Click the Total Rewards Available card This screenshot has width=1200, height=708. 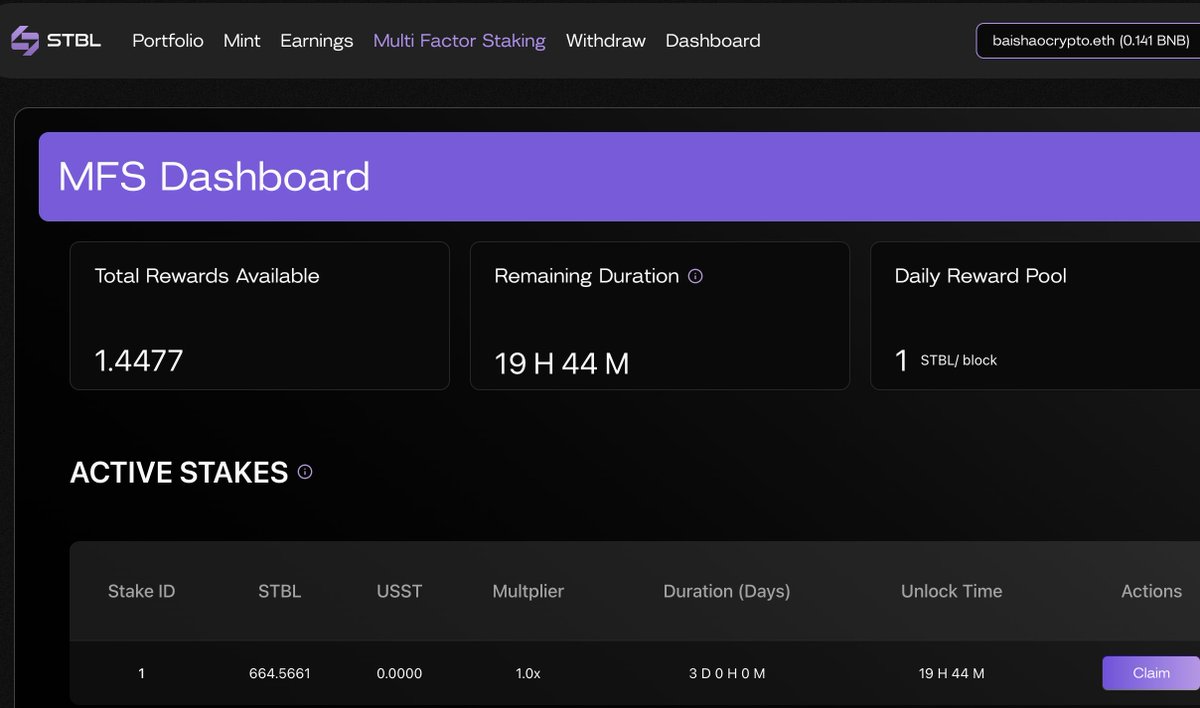pyautogui.click(x=259, y=315)
